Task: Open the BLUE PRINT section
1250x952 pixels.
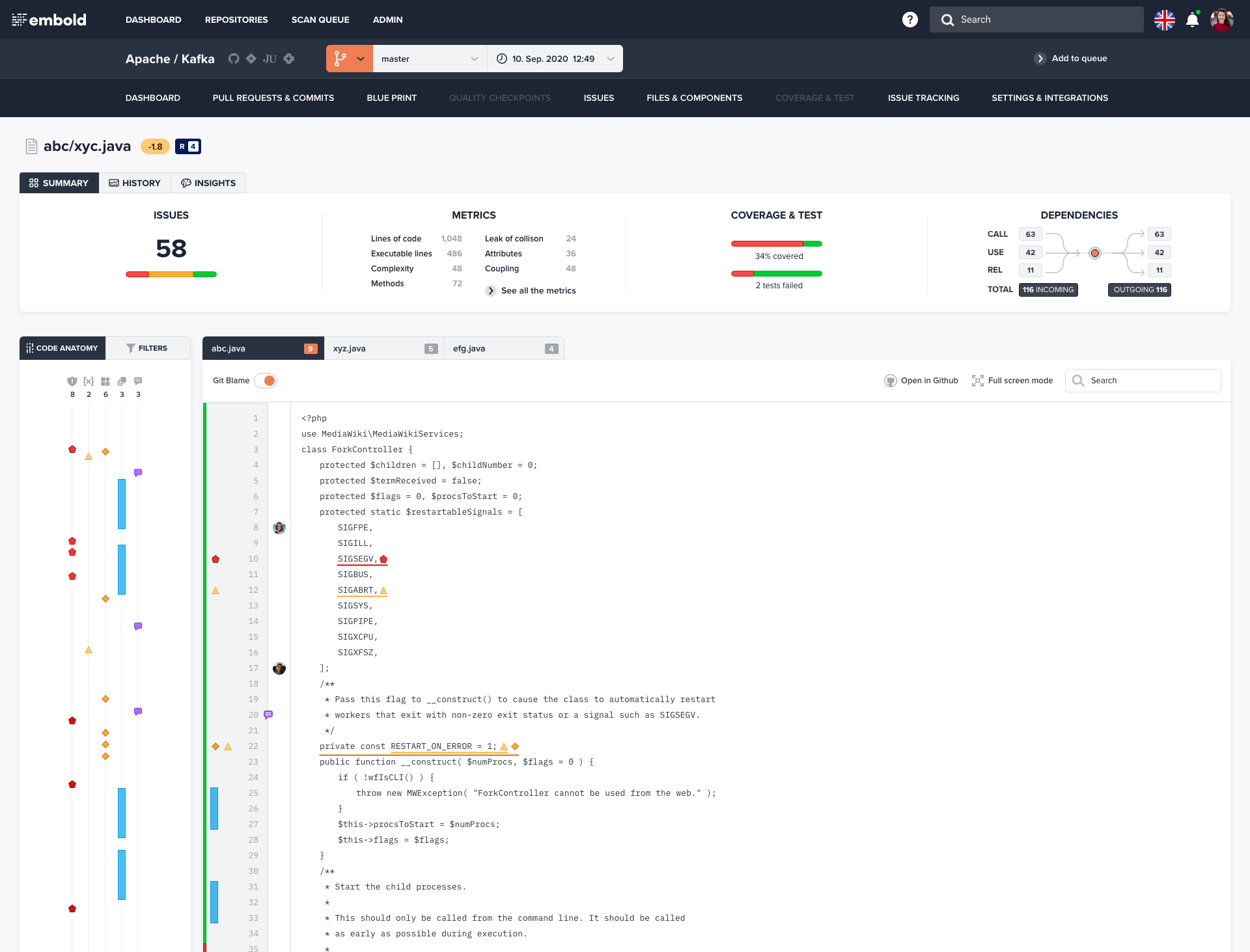Action: (392, 98)
